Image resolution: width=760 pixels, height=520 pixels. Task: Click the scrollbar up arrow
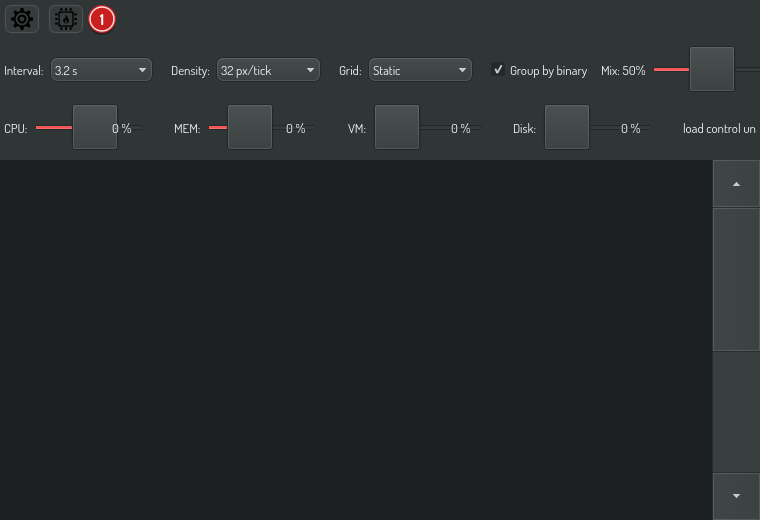[736, 184]
